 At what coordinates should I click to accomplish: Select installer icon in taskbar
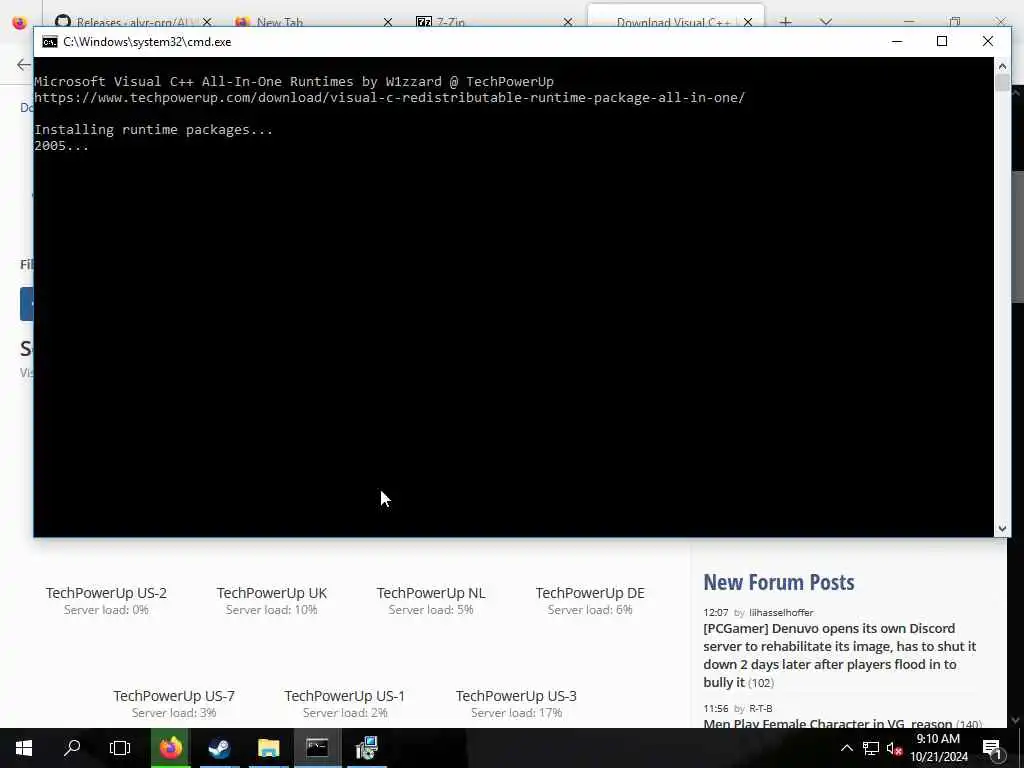point(366,748)
